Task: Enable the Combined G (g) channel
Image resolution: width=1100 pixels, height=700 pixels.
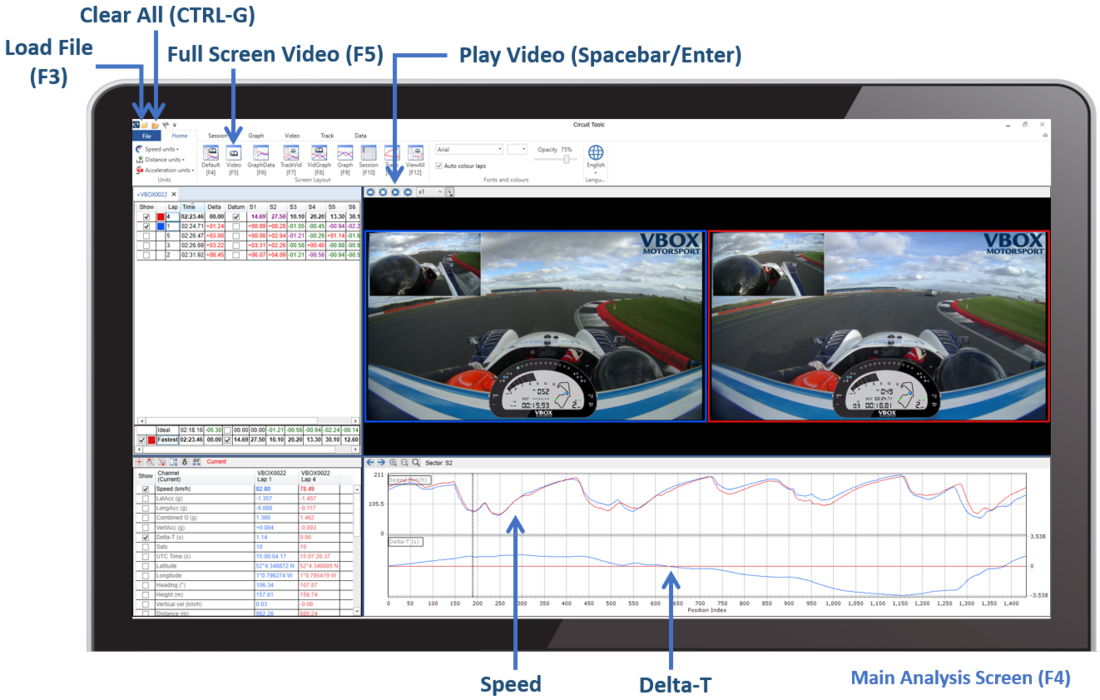Action: click(x=146, y=518)
